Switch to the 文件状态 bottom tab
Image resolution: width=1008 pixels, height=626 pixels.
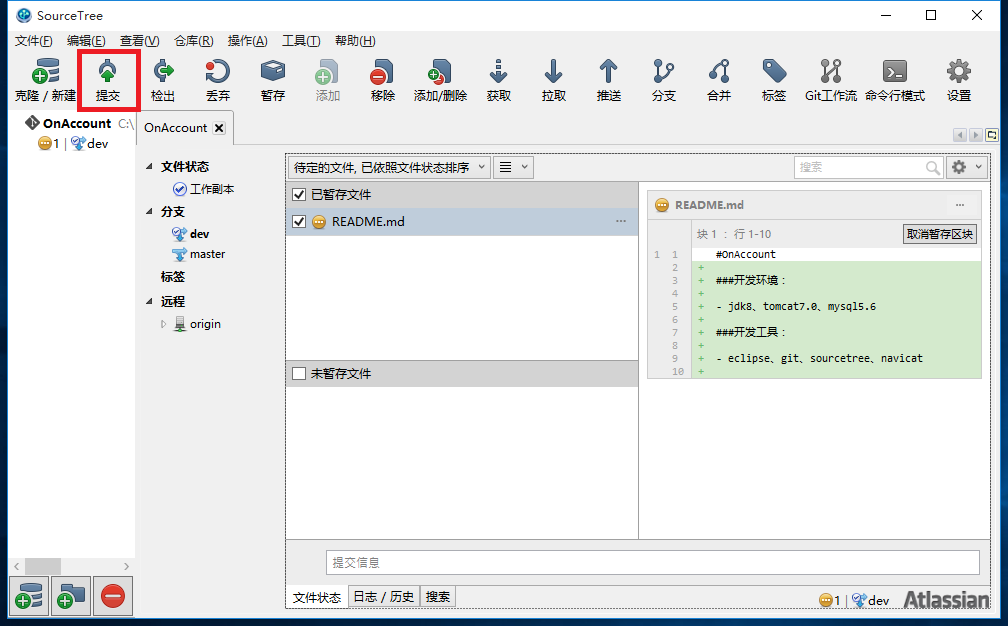[x=317, y=597]
